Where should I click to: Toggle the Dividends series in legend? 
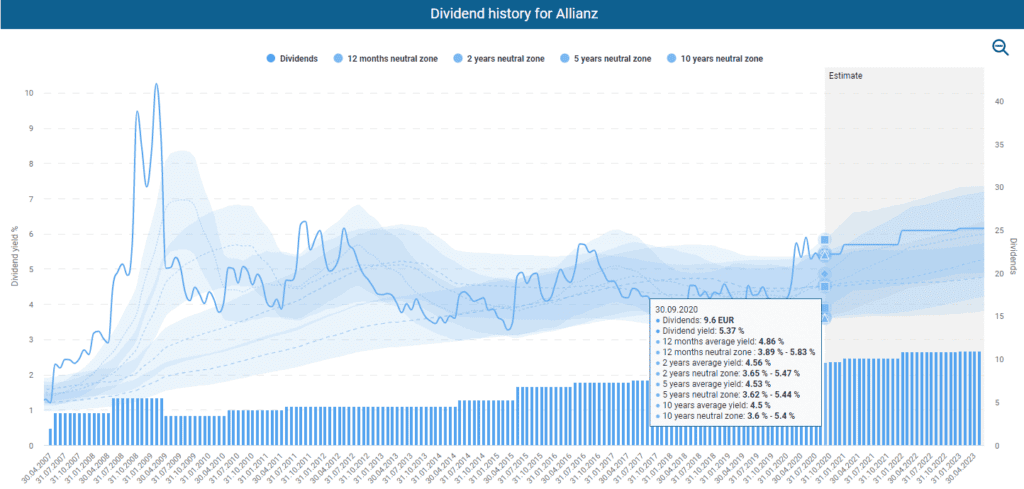coord(292,58)
